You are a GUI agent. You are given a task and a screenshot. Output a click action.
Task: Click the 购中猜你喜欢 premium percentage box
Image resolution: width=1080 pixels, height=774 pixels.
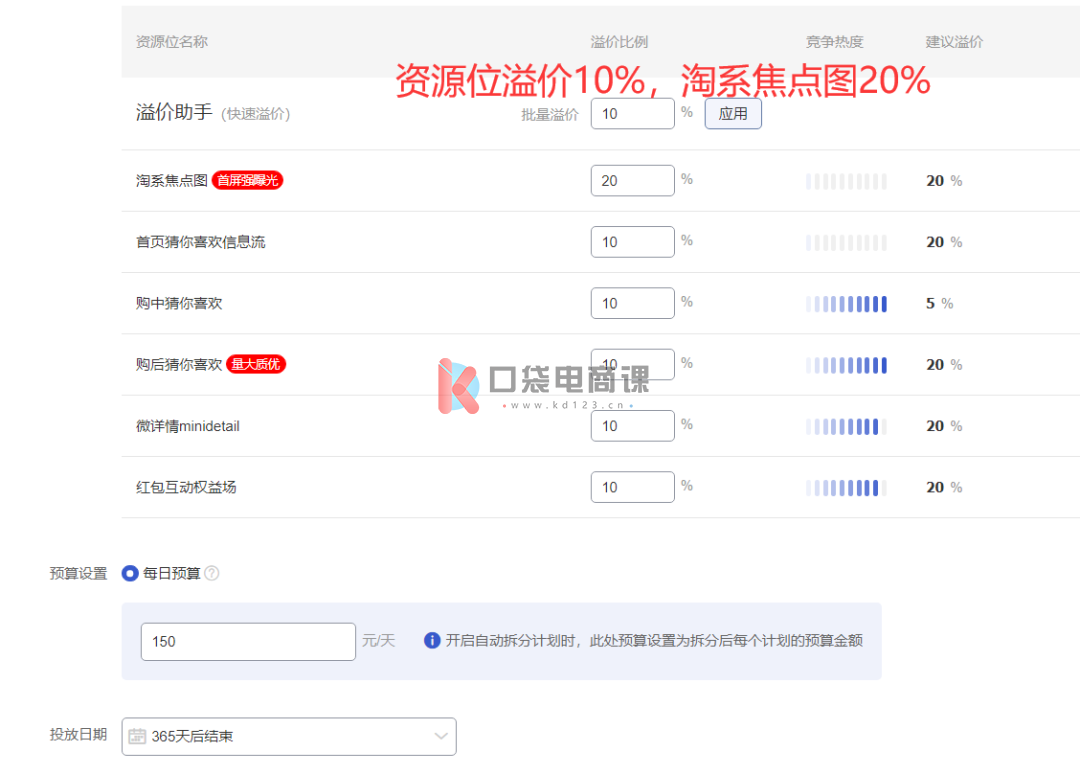coord(632,303)
